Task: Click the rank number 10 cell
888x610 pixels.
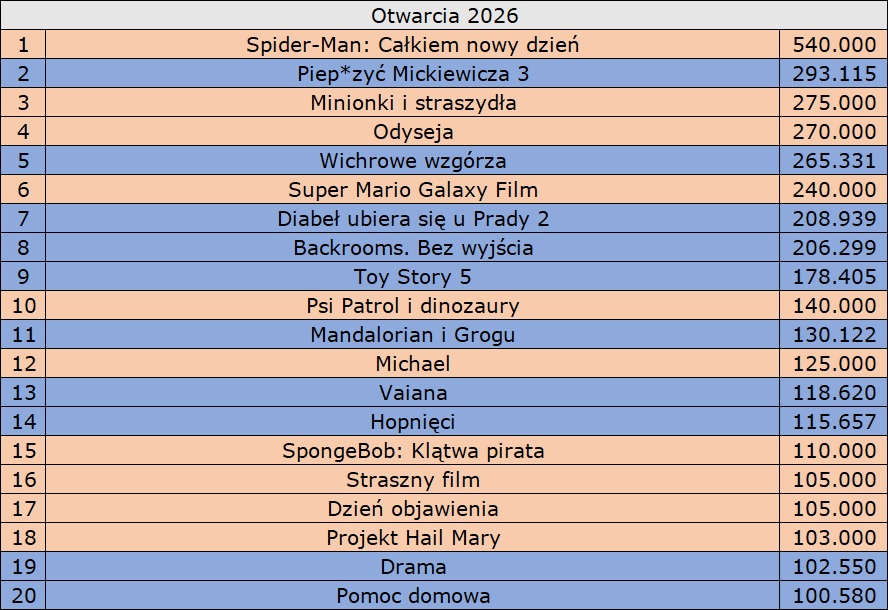Action: pos(23,305)
